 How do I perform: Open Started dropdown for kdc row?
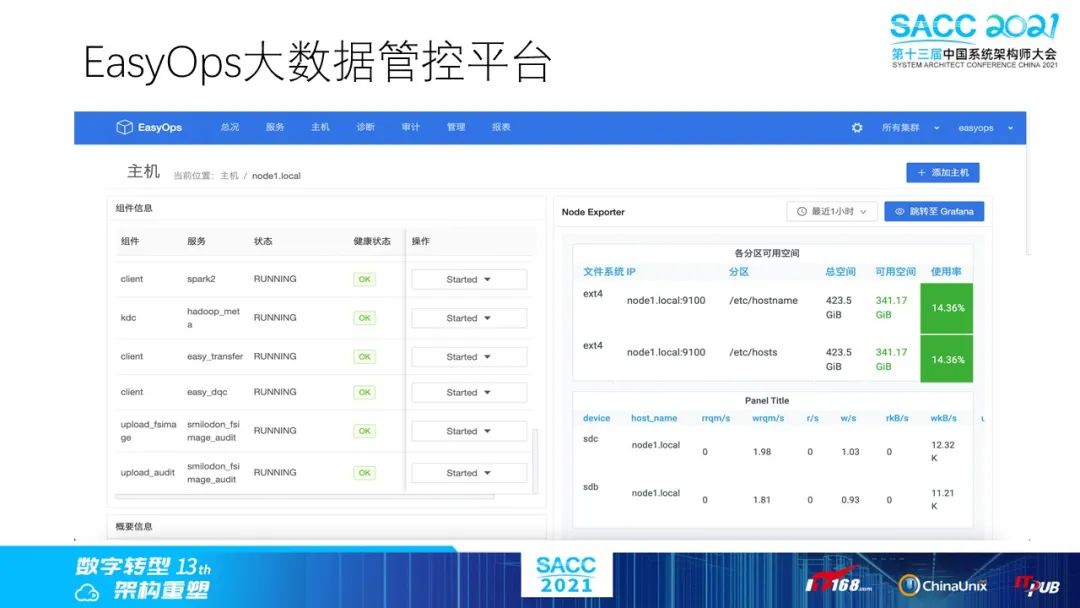469,318
